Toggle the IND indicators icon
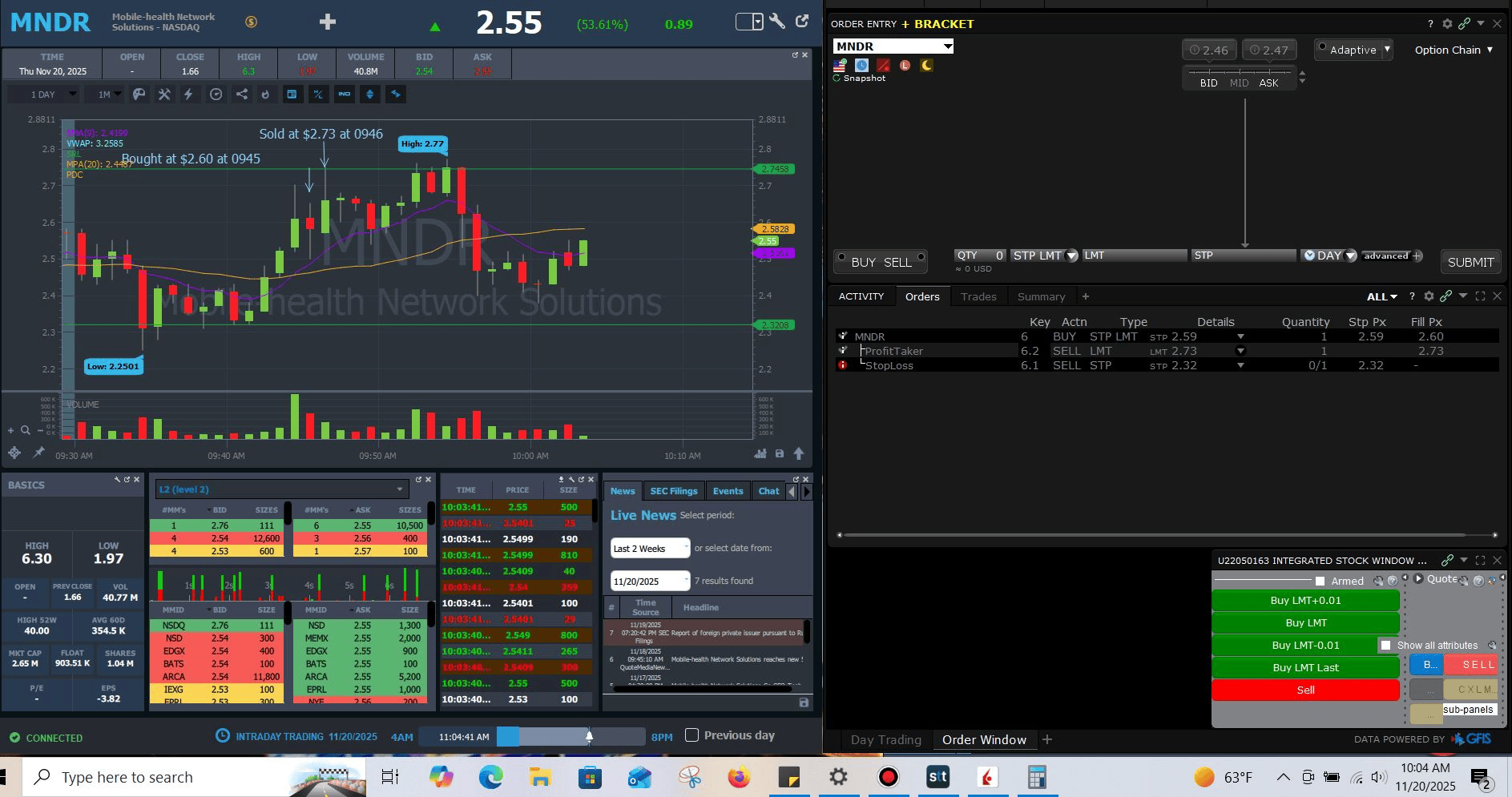Viewport: 1512px width, 797px height. (345, 95)
